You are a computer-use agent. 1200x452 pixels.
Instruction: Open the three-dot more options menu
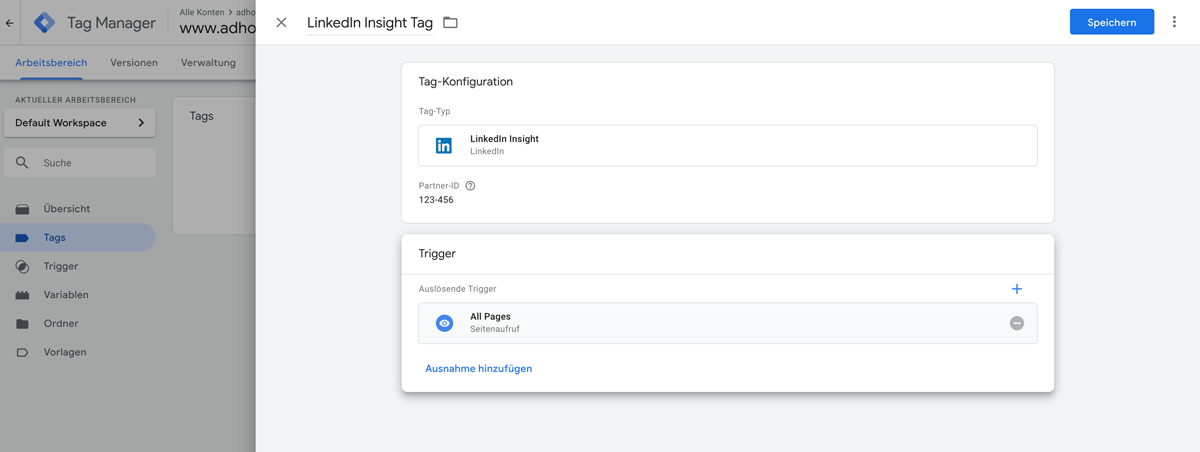1174,22
